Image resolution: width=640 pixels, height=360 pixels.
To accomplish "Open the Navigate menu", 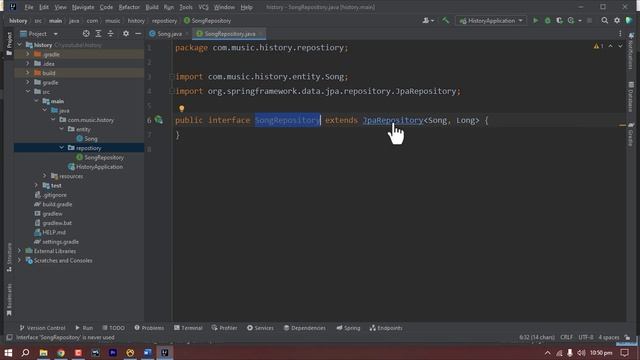I will click(83, 7).
